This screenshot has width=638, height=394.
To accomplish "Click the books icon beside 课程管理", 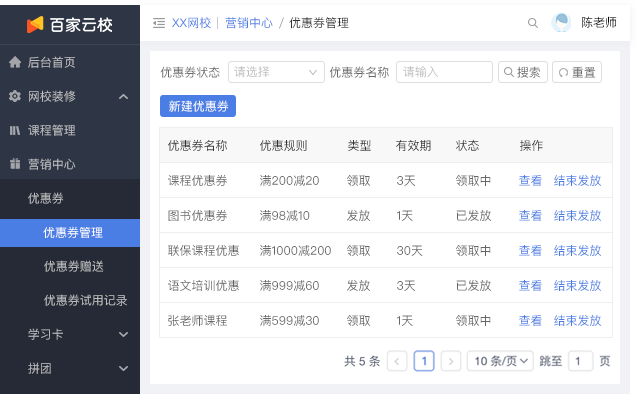I will tap(15, 130).
